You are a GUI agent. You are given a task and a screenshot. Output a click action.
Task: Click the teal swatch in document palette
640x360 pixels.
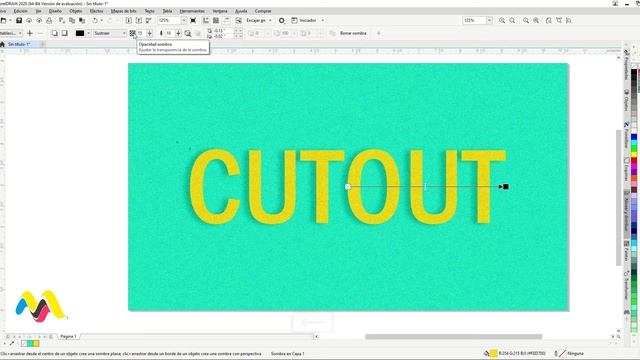pos(31,344)
